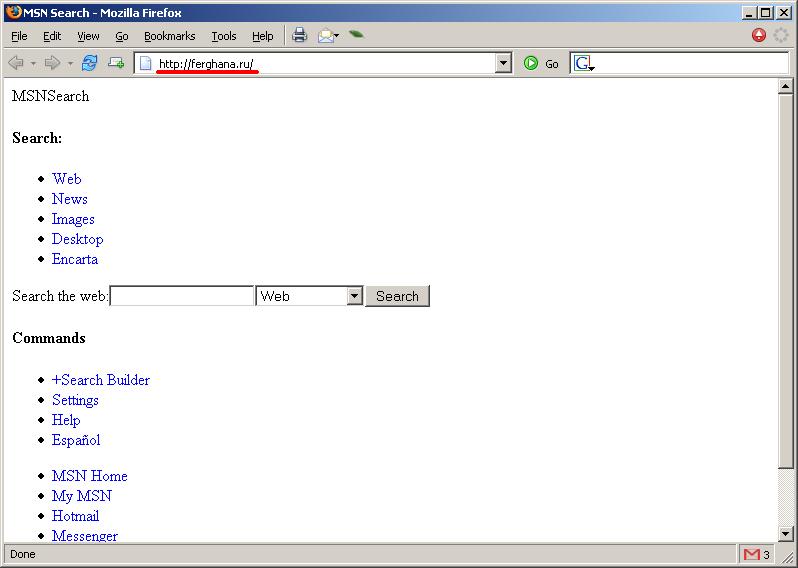798x568 pixels.
Task: Open the Settings link
Action: pos(75,400)
